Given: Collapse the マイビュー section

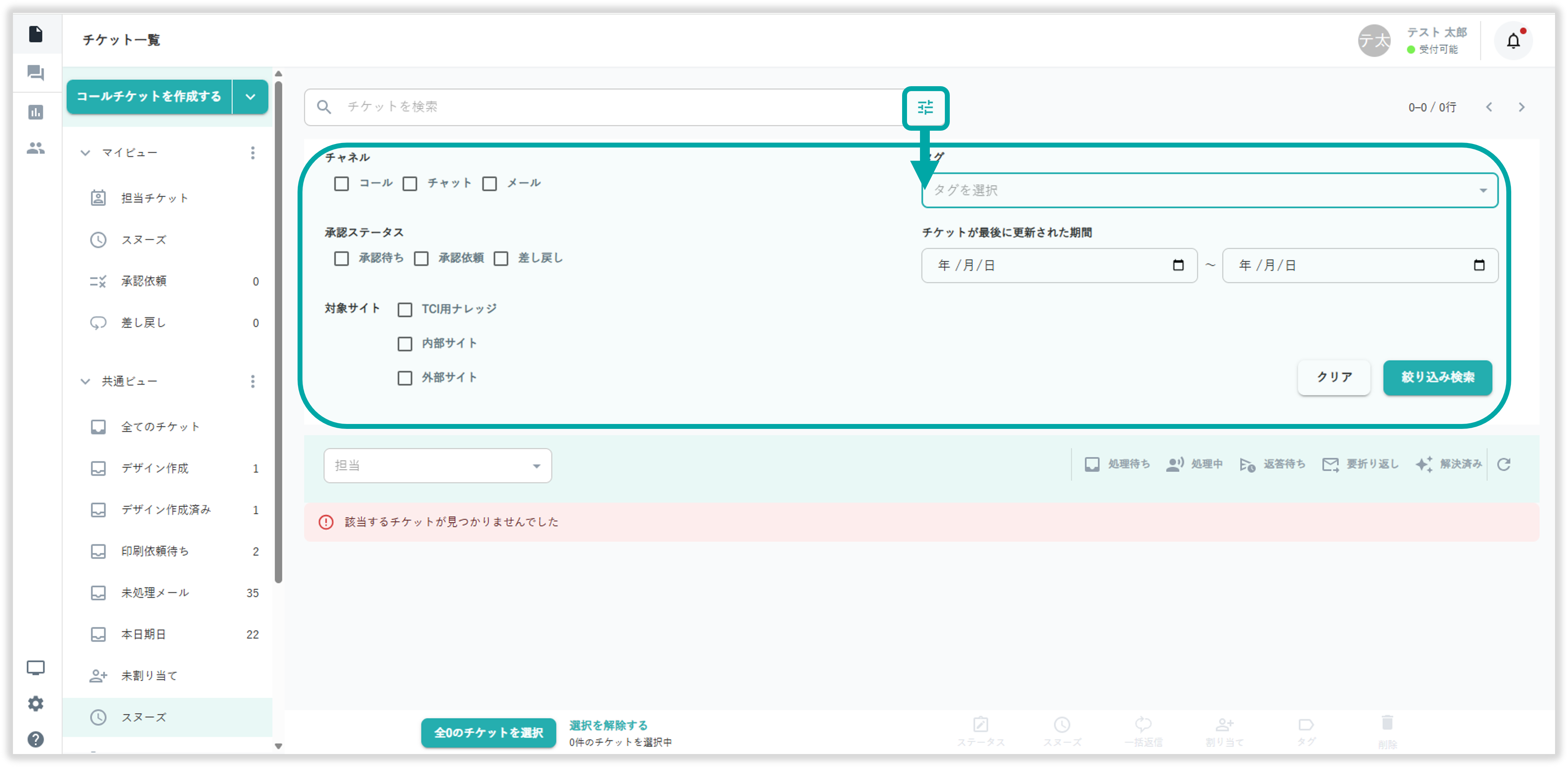Looking at the screenshot, I should point(85,153).
